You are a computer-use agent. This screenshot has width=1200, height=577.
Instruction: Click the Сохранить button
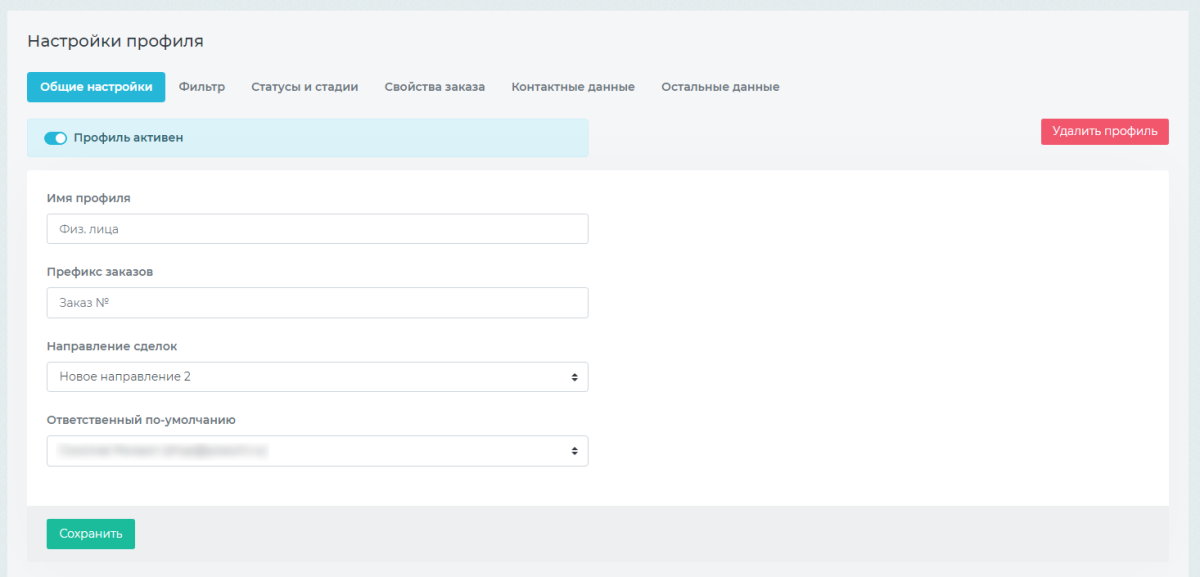(x=91, y=534)
